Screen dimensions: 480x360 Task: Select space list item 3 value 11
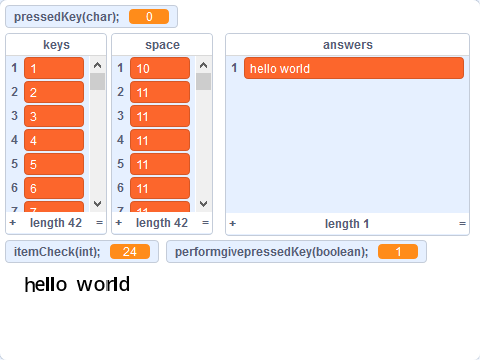160,116
